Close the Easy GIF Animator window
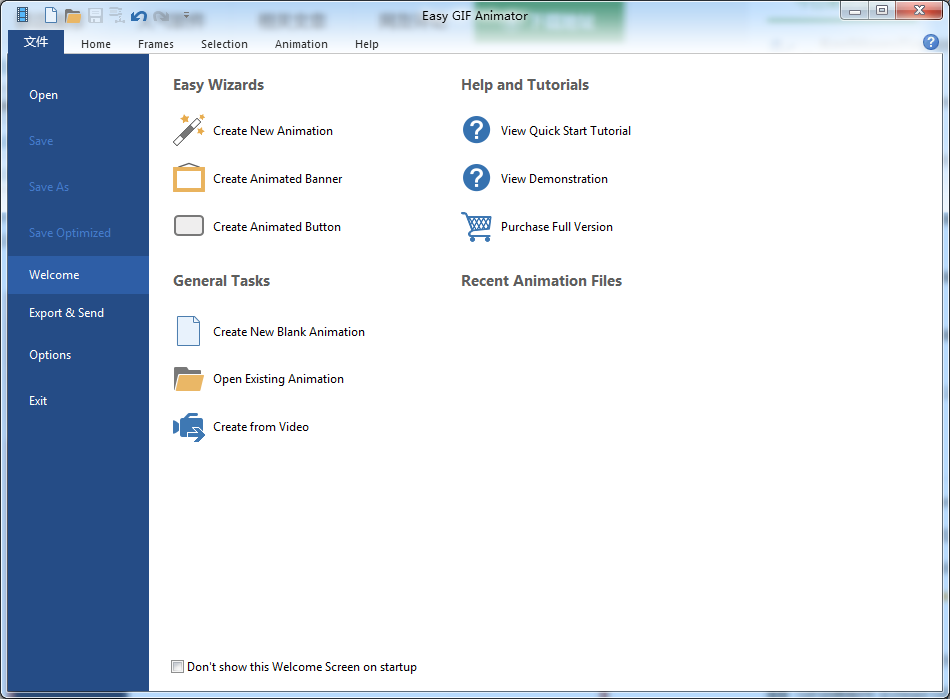Image resolution: width=950 pixels, height=699 pixels. pyautogui.click(x=919, y=10)
